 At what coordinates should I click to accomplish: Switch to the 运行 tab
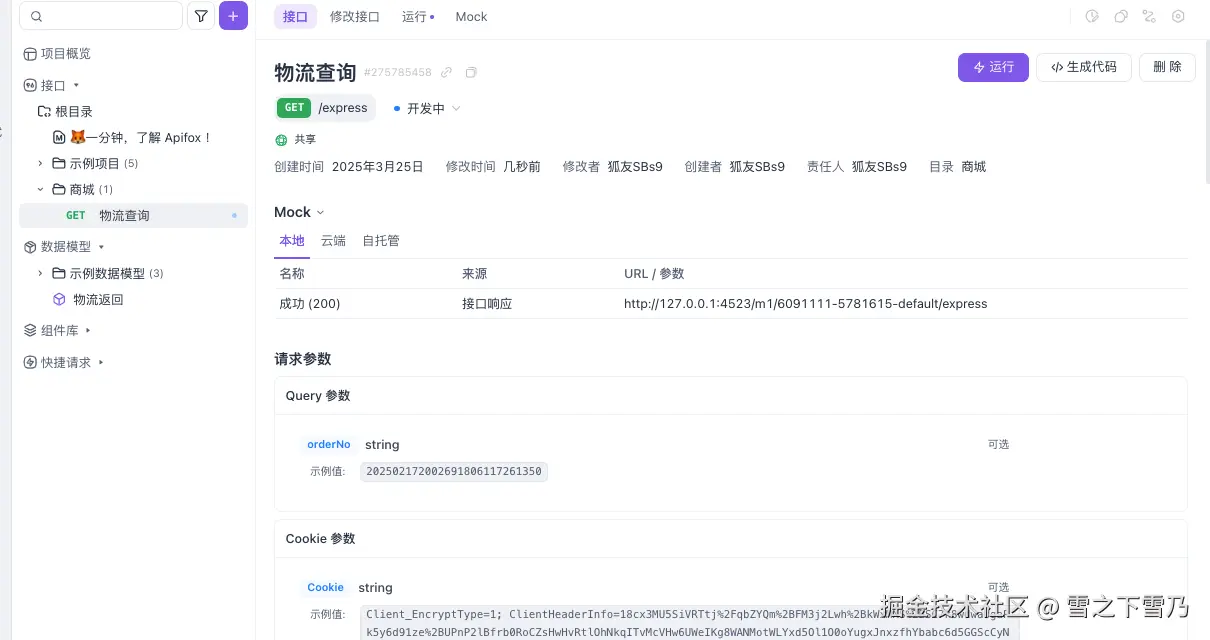pyautogui.click(x=417, y=16)
